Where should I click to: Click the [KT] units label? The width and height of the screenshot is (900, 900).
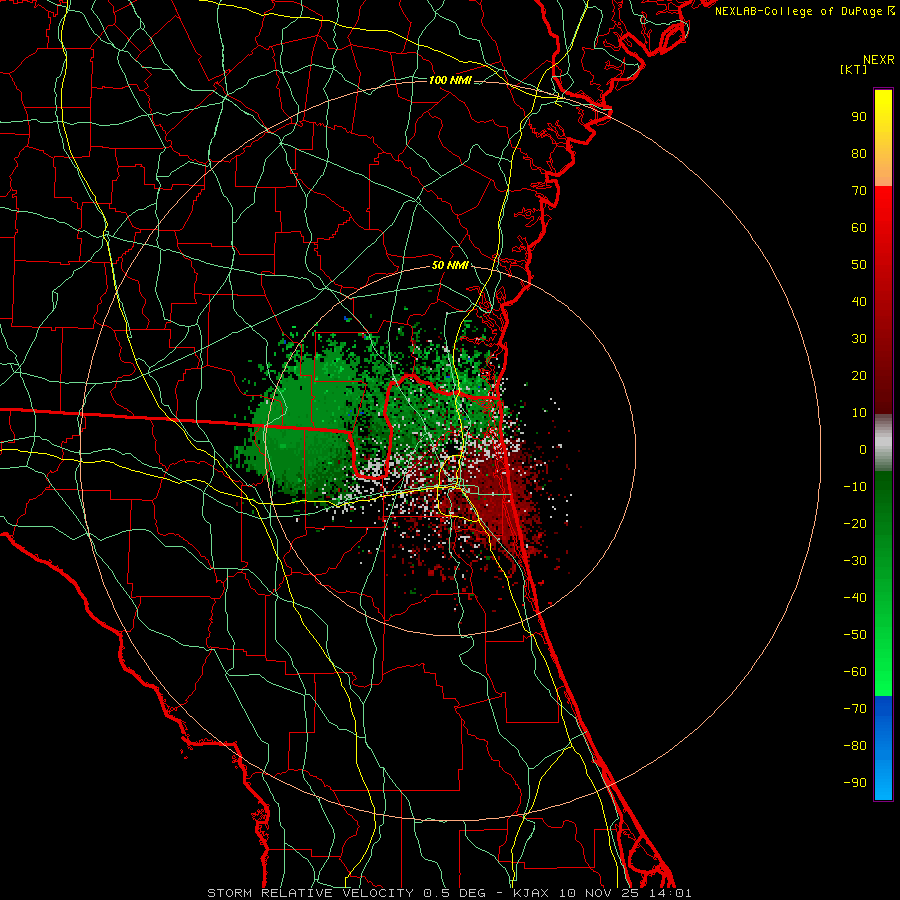(854, 69)
